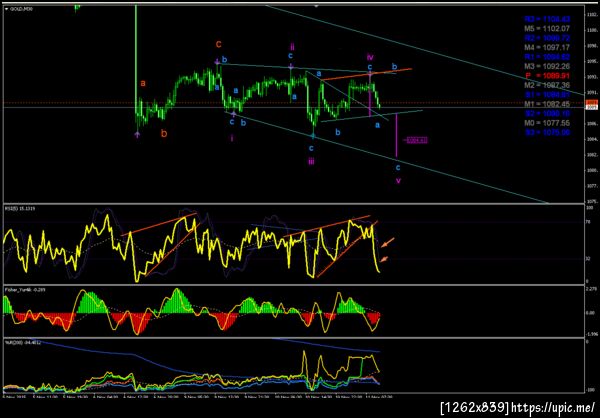
Task: Click the pivot level text M0 = 1077.55
Action: [x=548, y=123]
